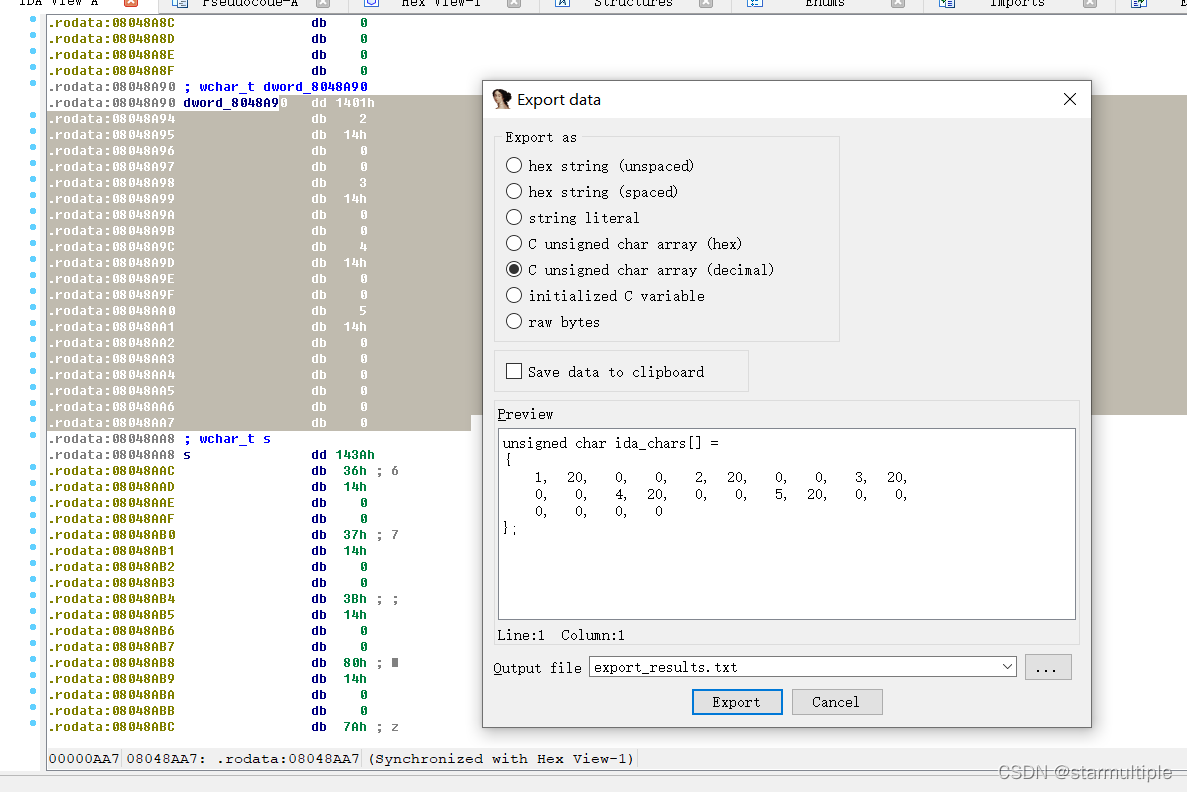Click the Hex View-1 tab icon

[x=371, y=3]
